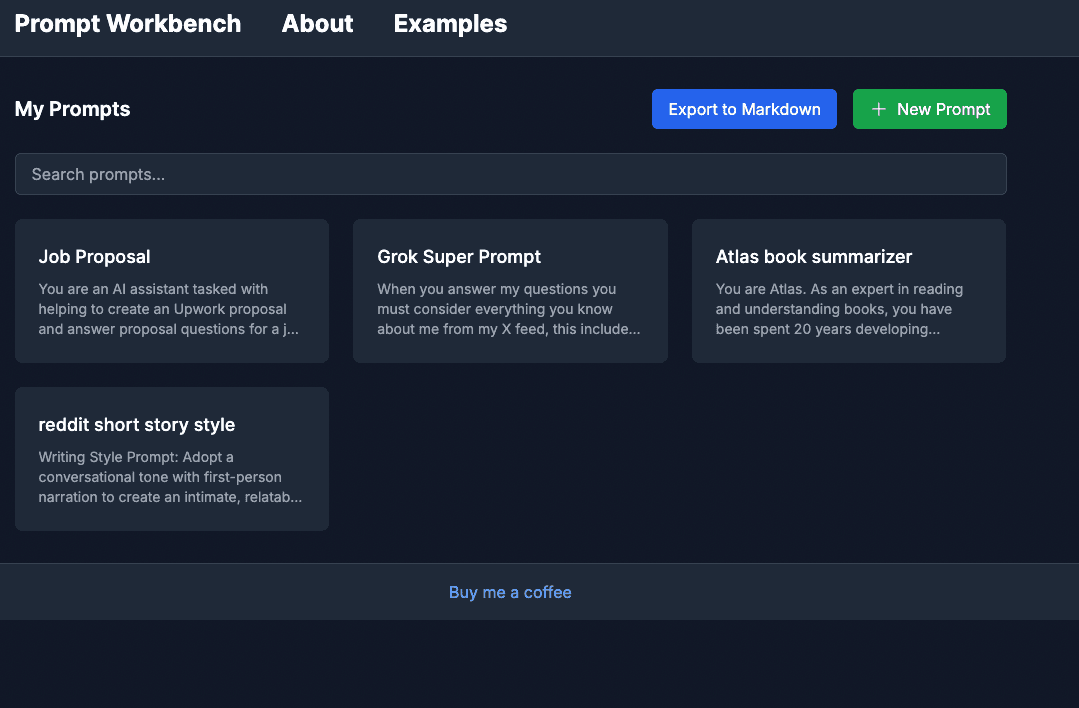Follow the Buy me a coffee link
Screen dimensions: 1079x708
click(x=510, y=592)
